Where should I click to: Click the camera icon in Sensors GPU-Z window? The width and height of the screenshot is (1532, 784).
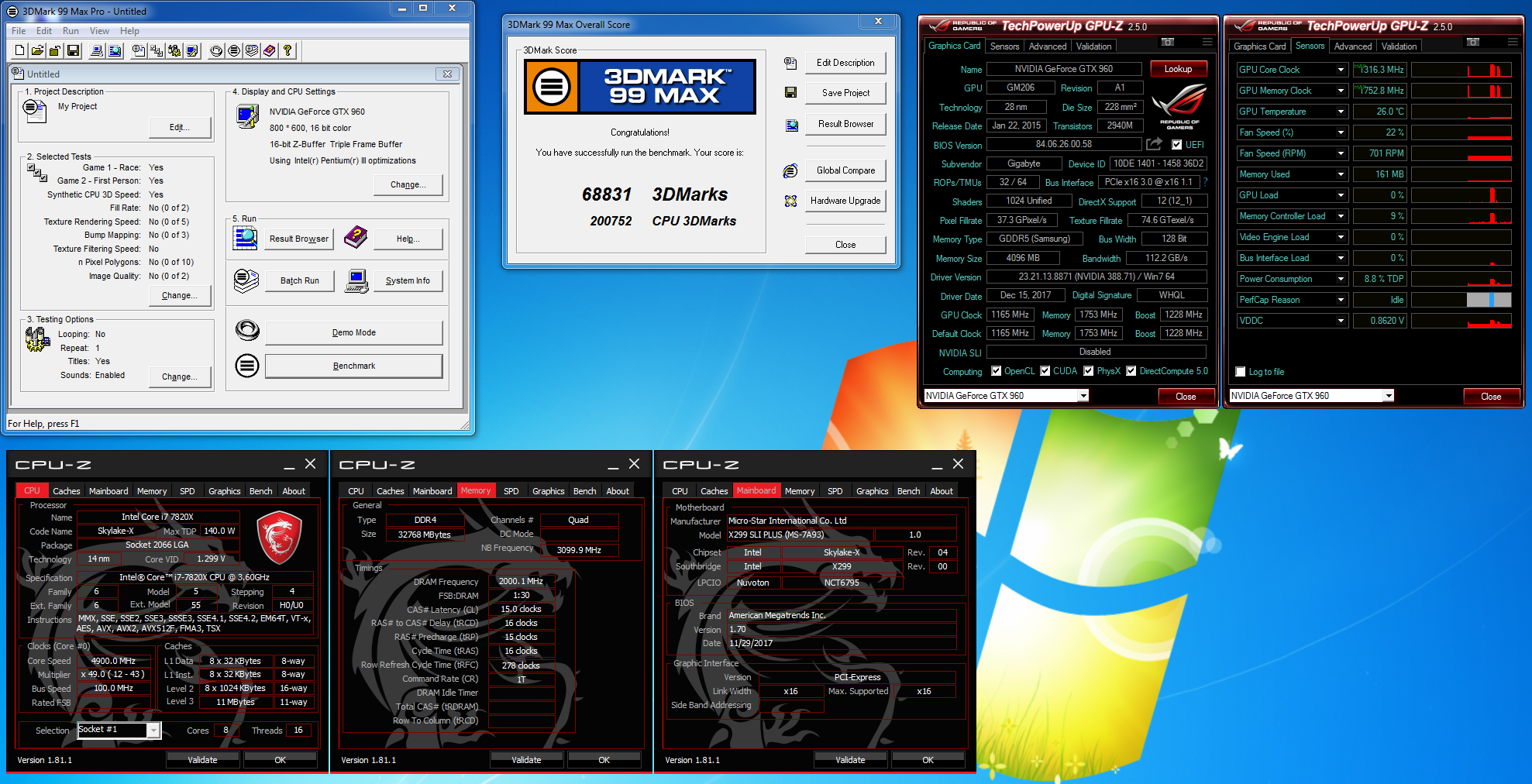(x=1473, y=42)
